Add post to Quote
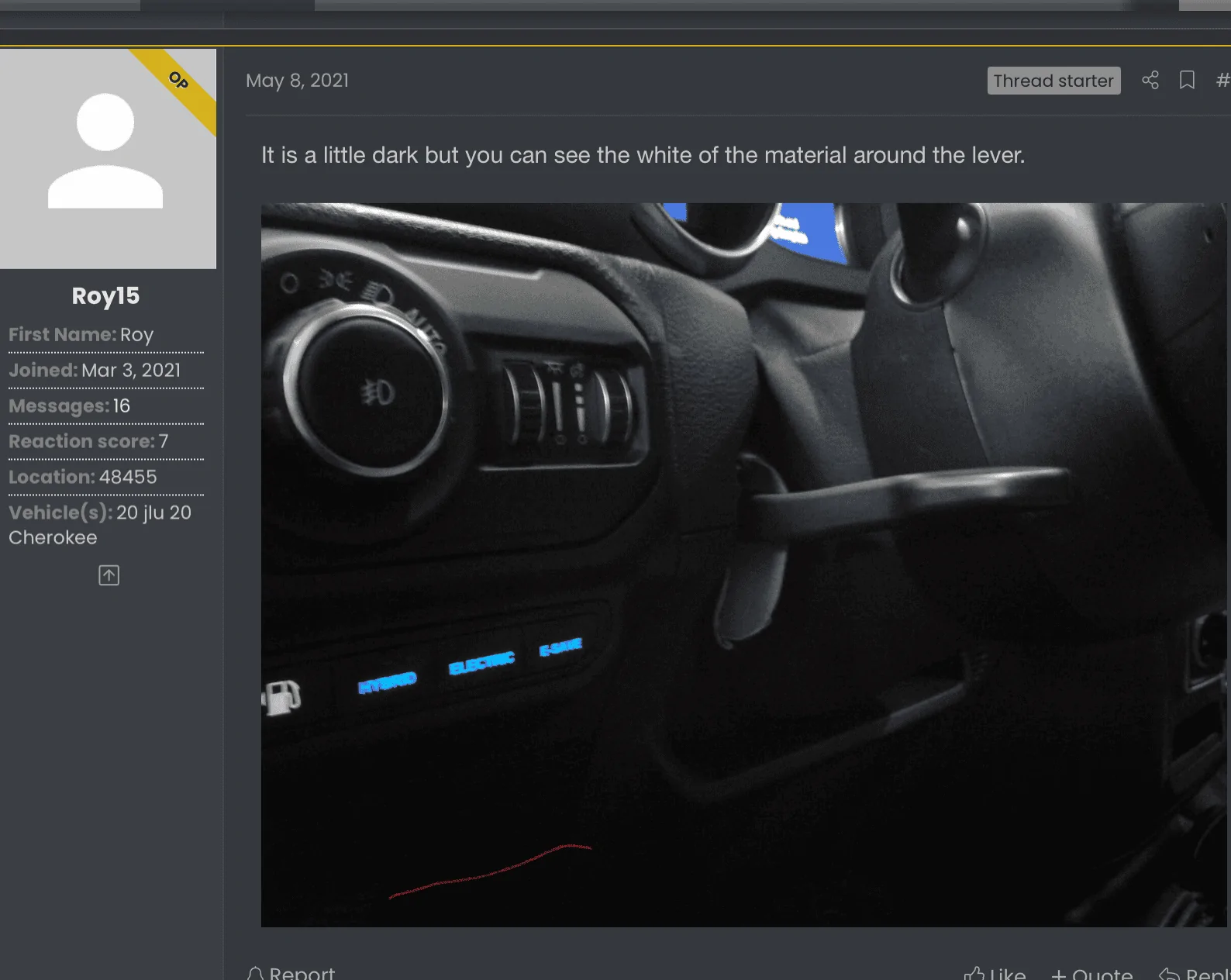This screenshot has height=980, width=1231. (x=1091, y=974)
